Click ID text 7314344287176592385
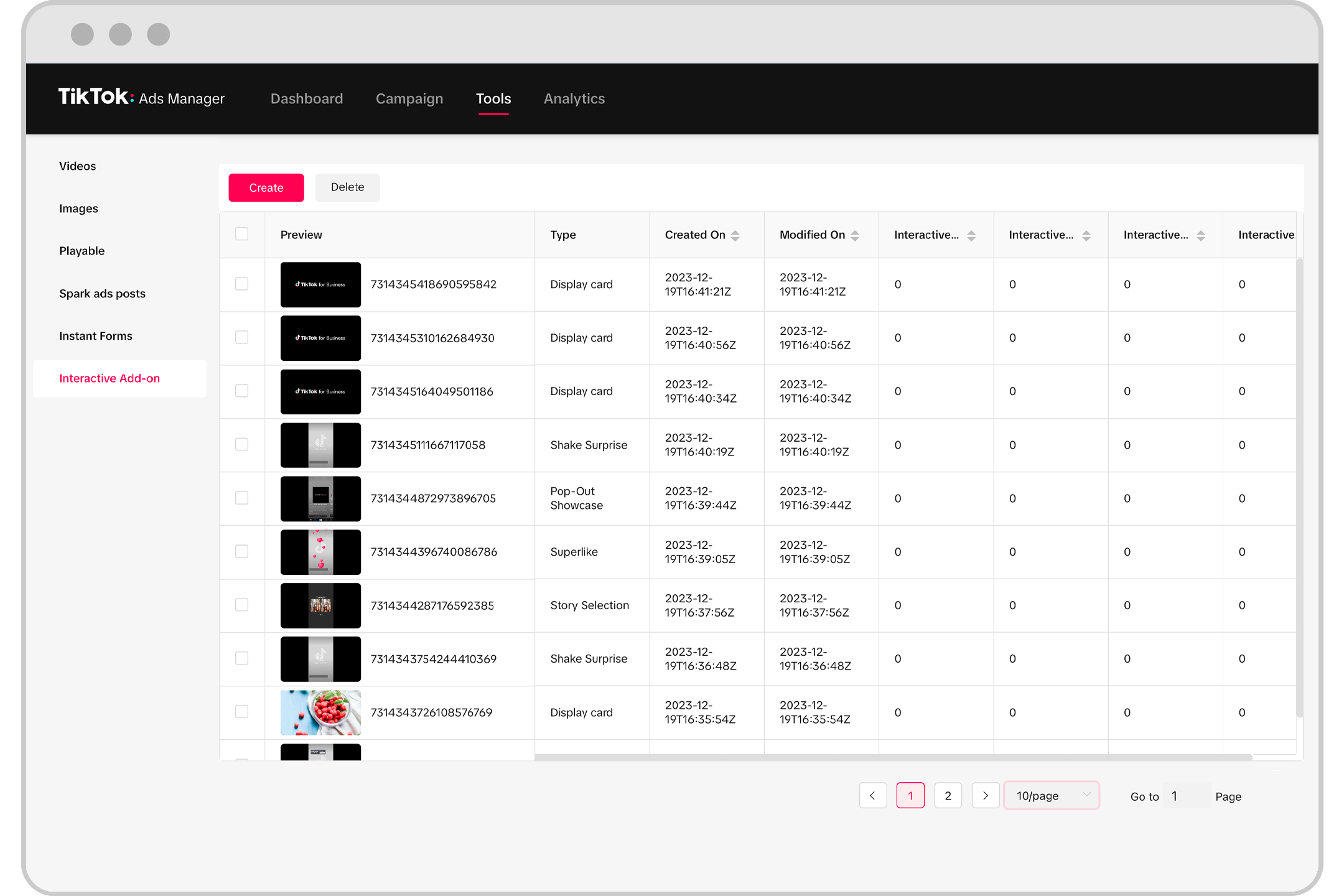 432,605
